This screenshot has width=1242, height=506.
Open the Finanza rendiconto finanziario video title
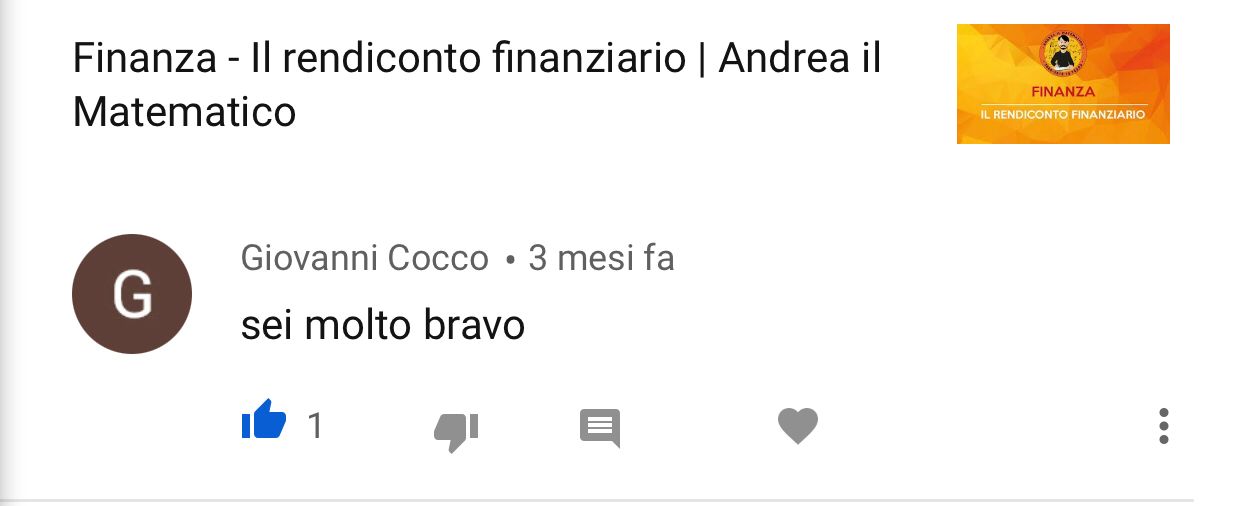pyautogui.click(x=477, y=85)
